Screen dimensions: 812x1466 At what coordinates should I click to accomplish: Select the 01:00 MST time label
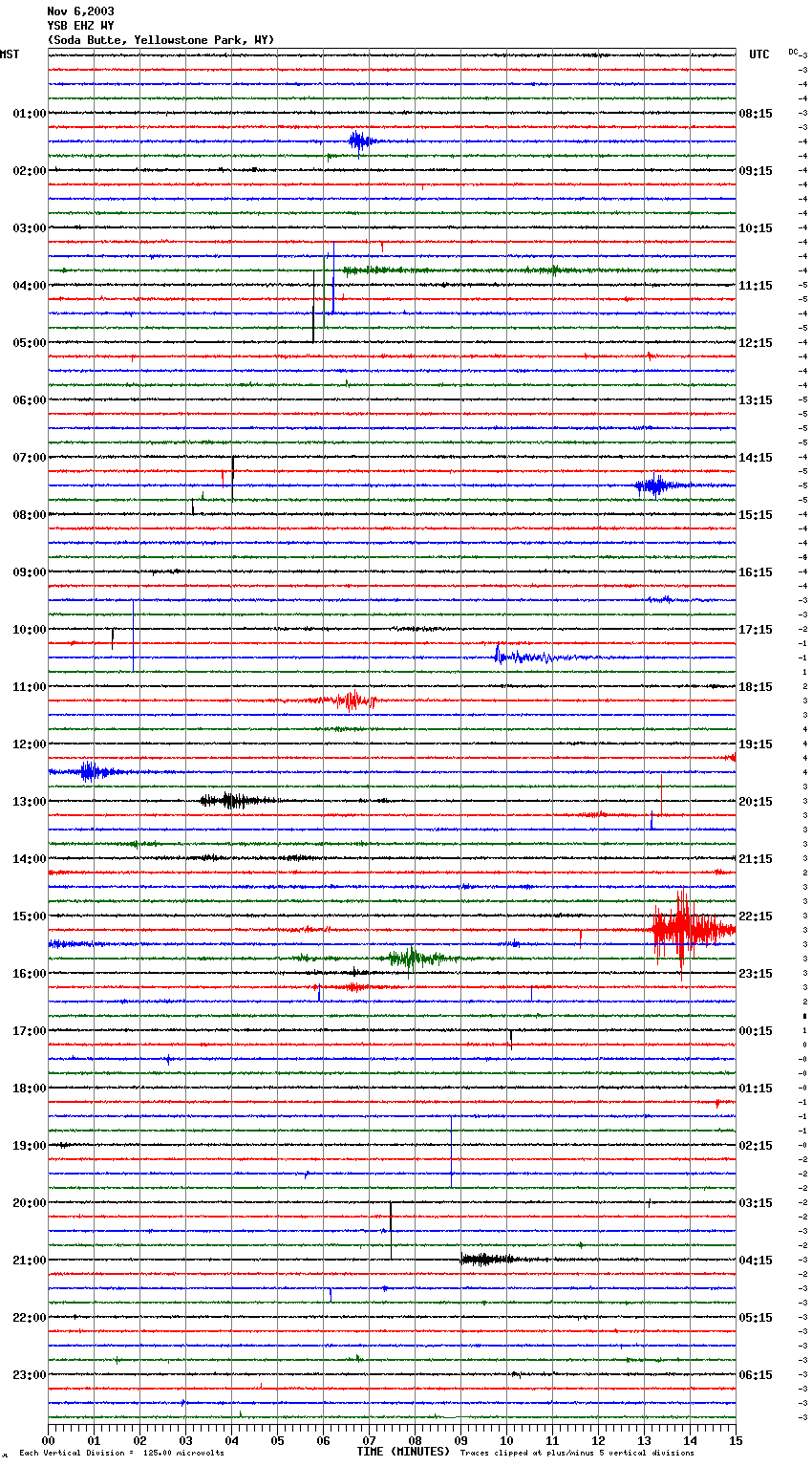pos(30,114)
